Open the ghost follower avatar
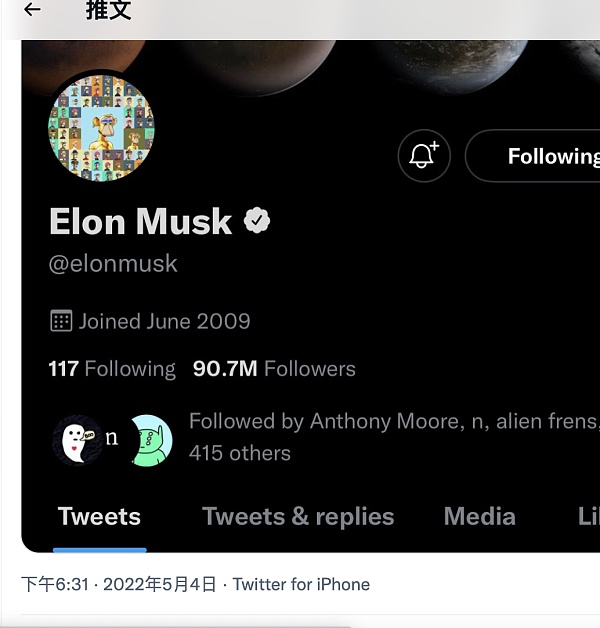This screenshot has width=600, height=628. (76, 441)
